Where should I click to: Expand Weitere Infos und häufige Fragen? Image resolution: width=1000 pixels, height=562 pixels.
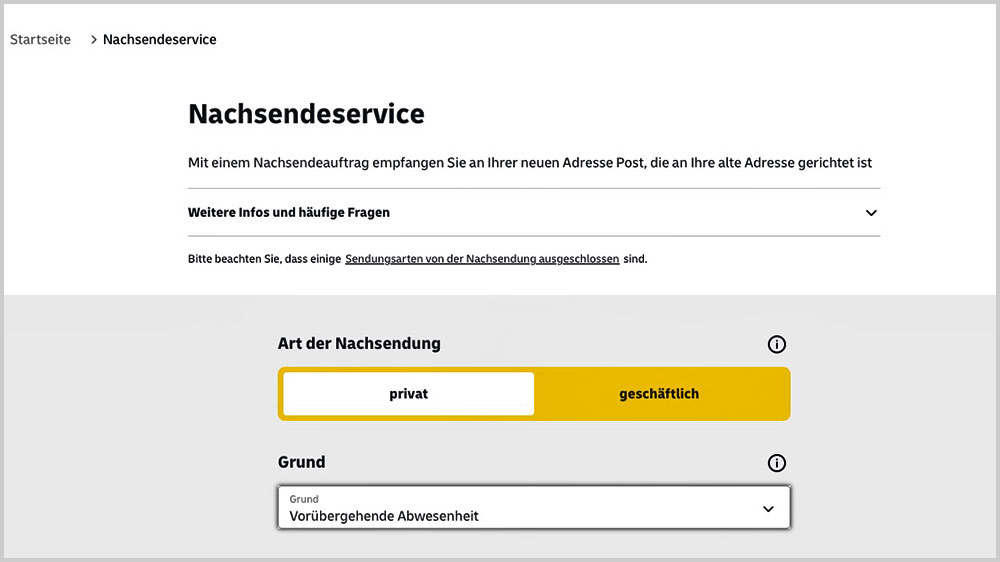[289, 213]
